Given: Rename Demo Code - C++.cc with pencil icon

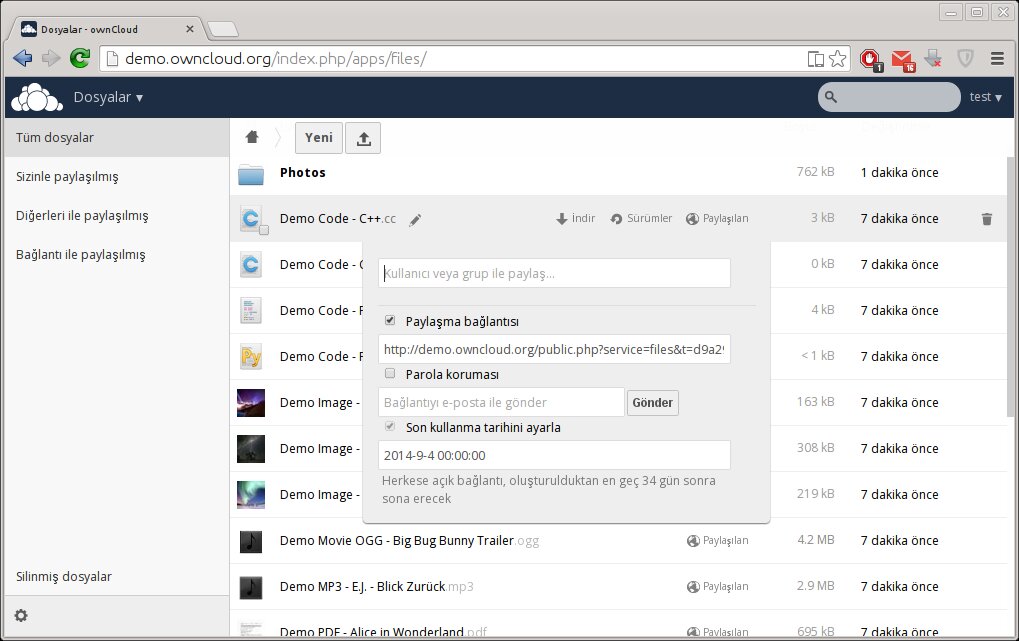Looking at the screenshot, I should tap(415, 220).
